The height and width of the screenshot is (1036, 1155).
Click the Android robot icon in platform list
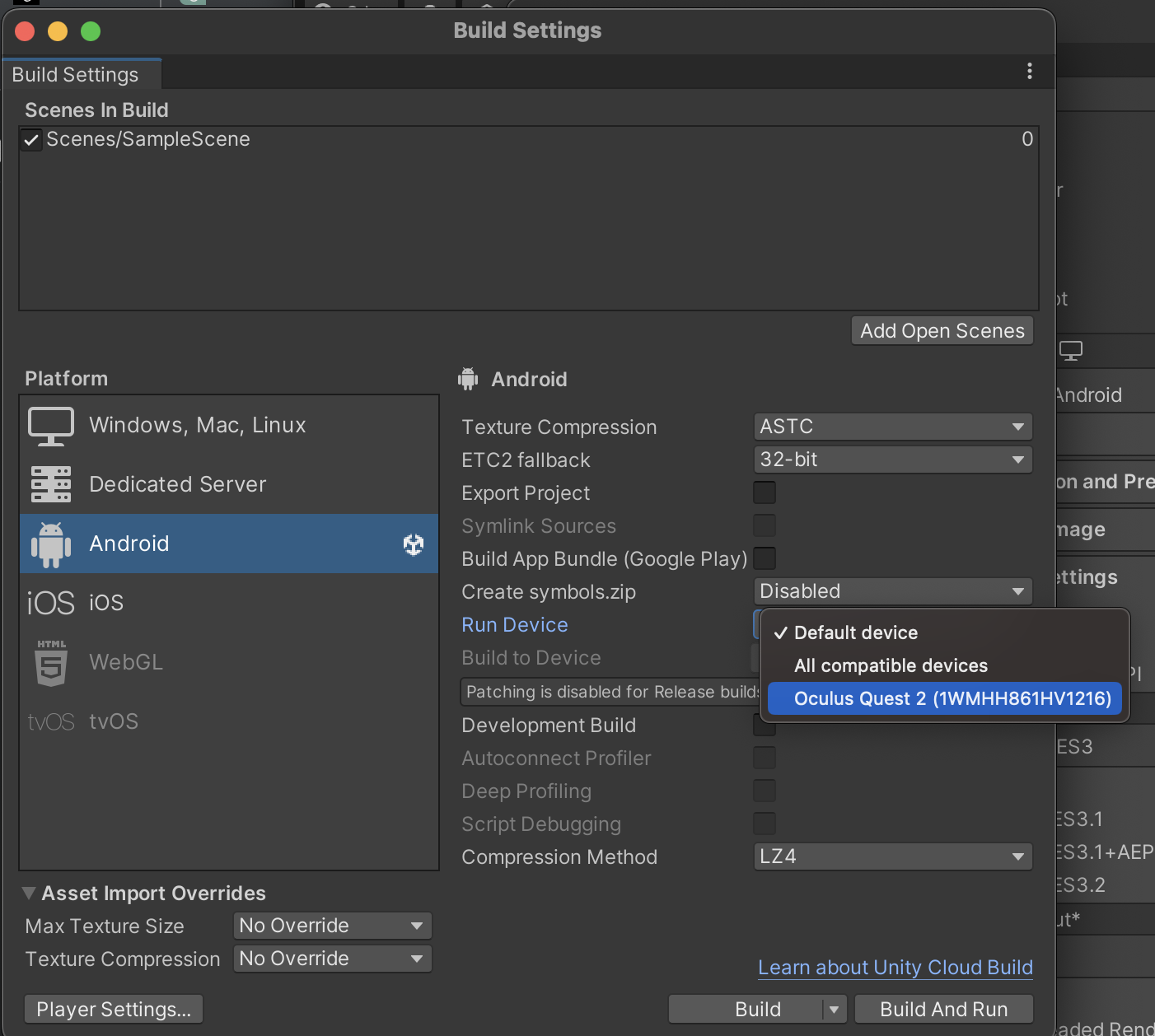tap(51, 544)
